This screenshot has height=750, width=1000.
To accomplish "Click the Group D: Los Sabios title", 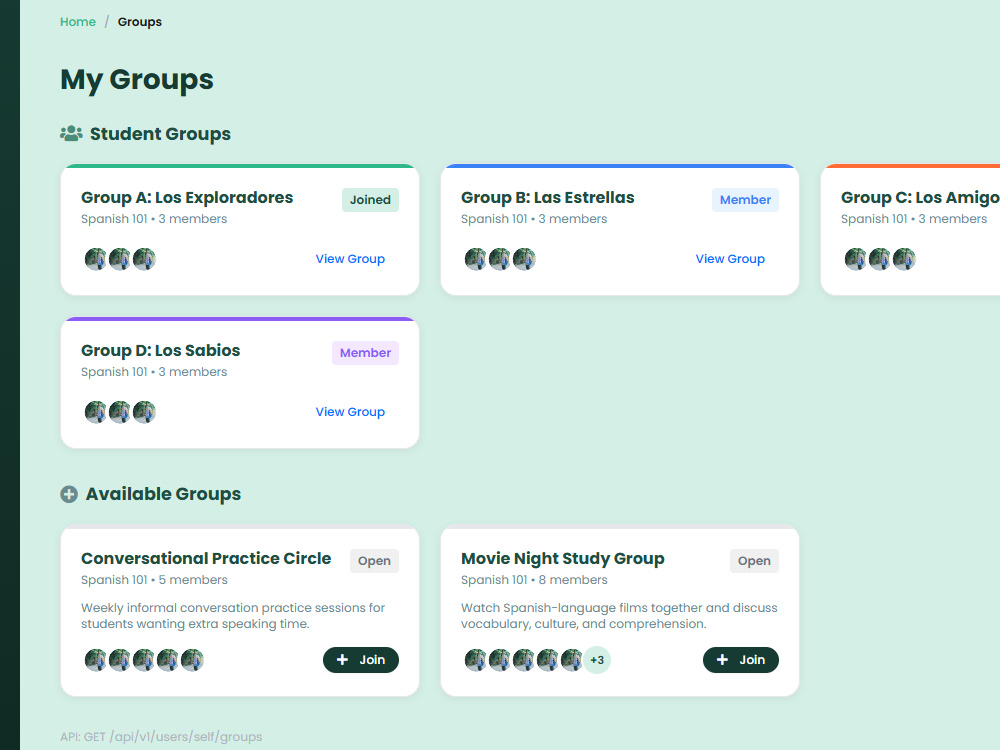I will tap(161, 351).
